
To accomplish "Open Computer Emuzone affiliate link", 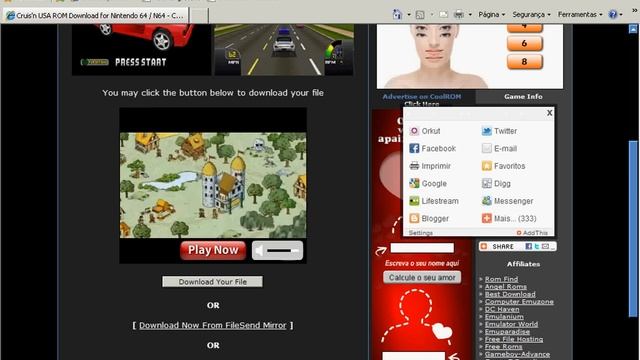I will point(519,302).
